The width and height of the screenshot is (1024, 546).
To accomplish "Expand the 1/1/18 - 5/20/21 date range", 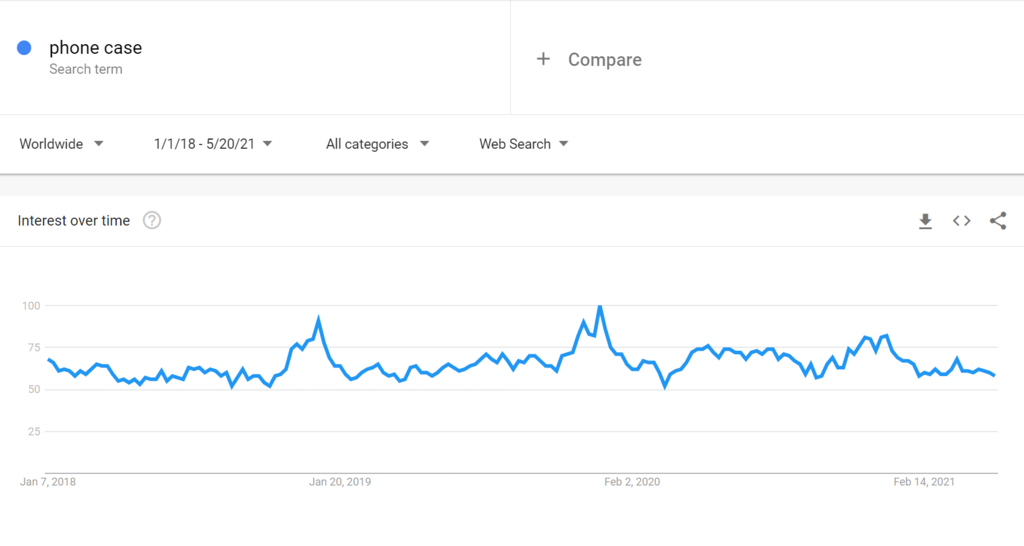I will pos(213,144).
